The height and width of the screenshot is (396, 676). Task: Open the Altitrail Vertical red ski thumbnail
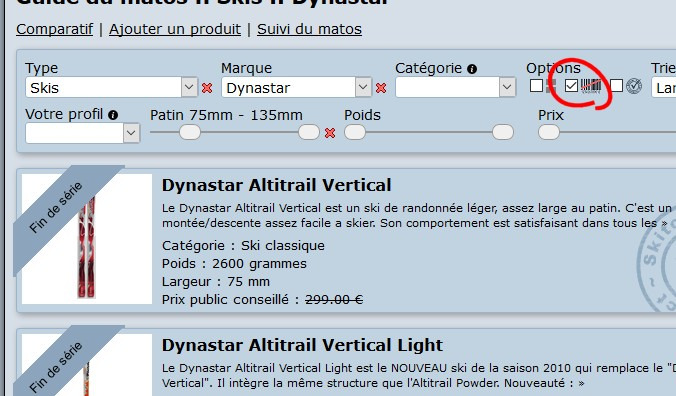[87, 239]
